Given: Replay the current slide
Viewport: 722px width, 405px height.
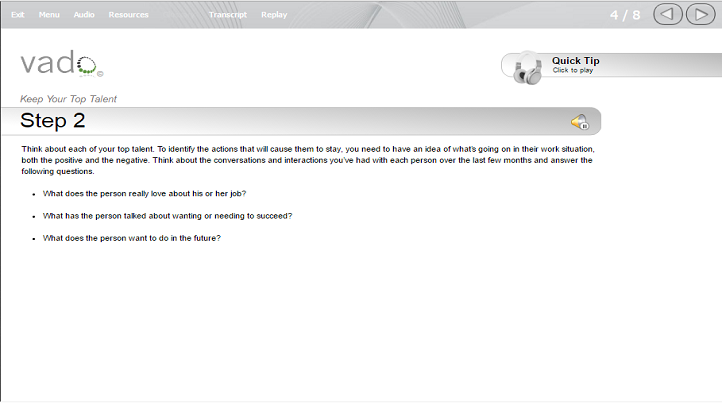Looking at the screenshot, I should tap(274, 15).
